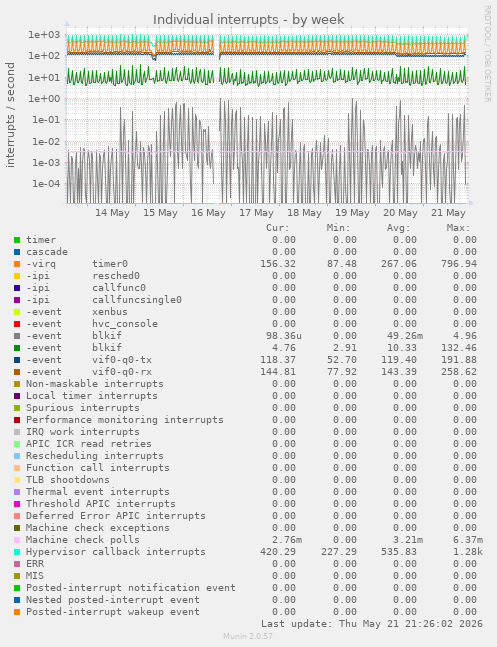Click the cyan Hypervisor callback interrupts swatch
Screen dimensions: 497x647
(17, 552)
